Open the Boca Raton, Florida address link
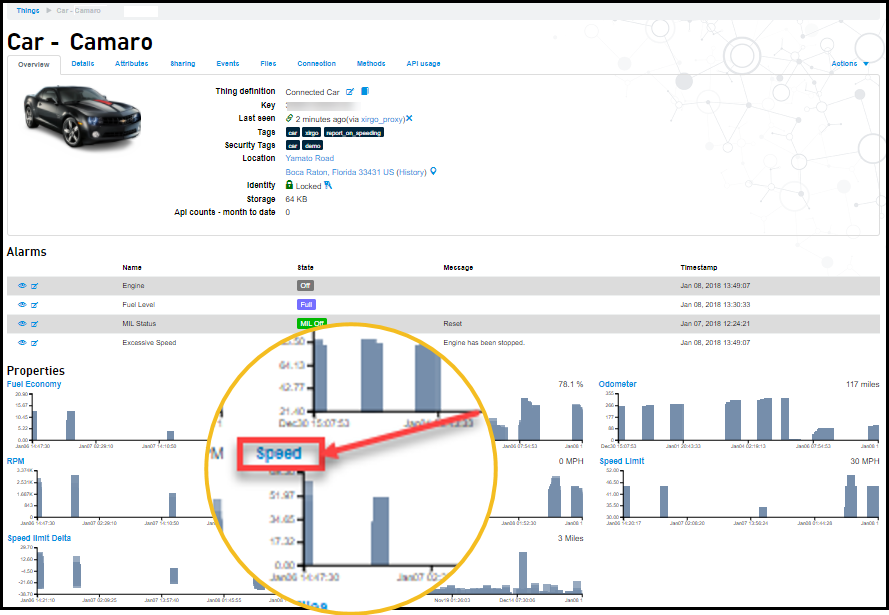Image resolution: width=889 pixels, height=615 pixels. (x=340, y=172)
